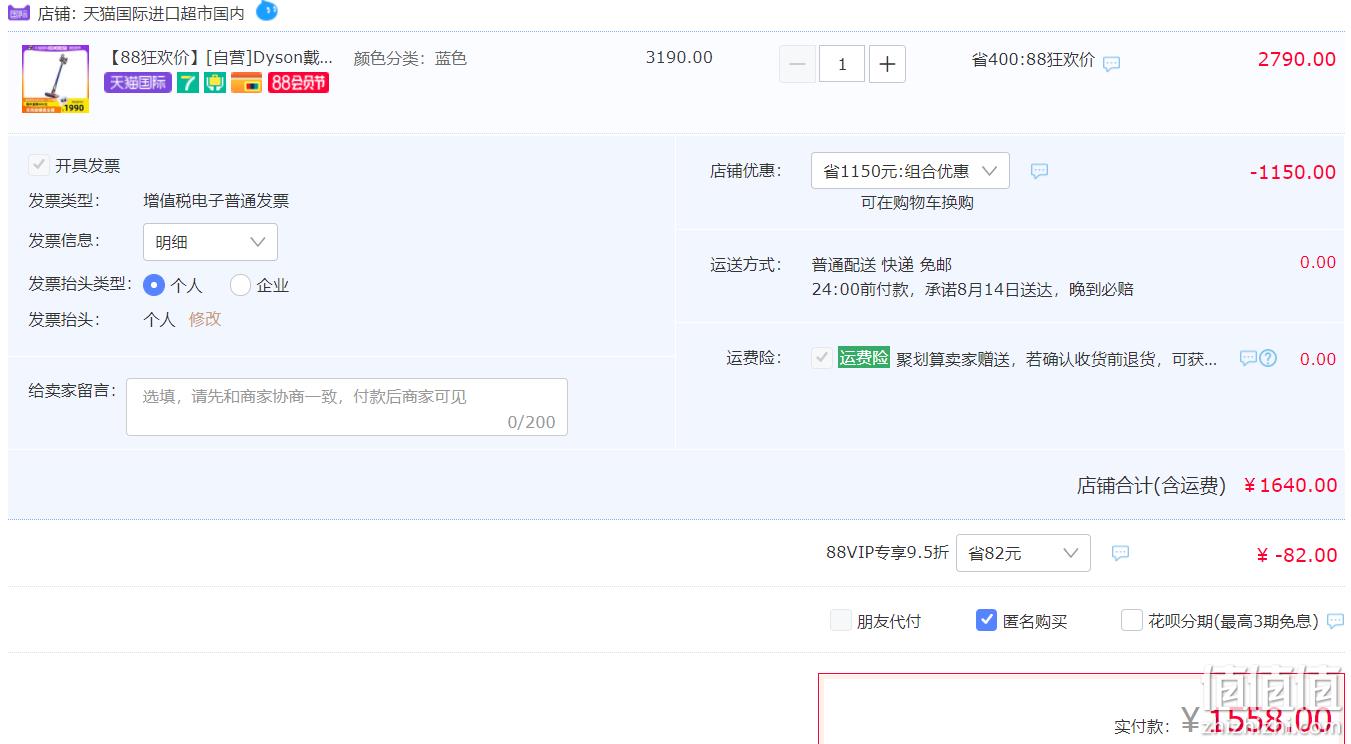The image size is (1351, 744).
Task: Increase quantity with the plus button
Action: click(x=887, y=64)
